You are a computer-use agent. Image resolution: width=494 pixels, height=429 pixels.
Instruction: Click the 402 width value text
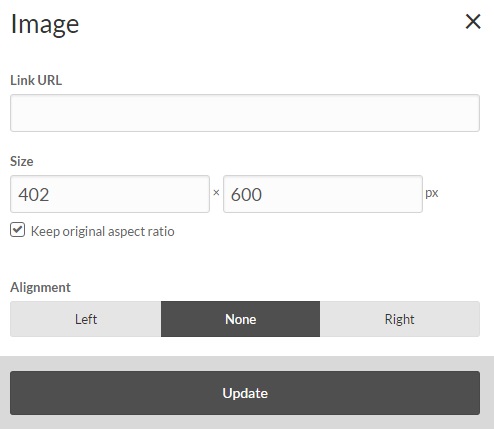[x=34, y=194]
